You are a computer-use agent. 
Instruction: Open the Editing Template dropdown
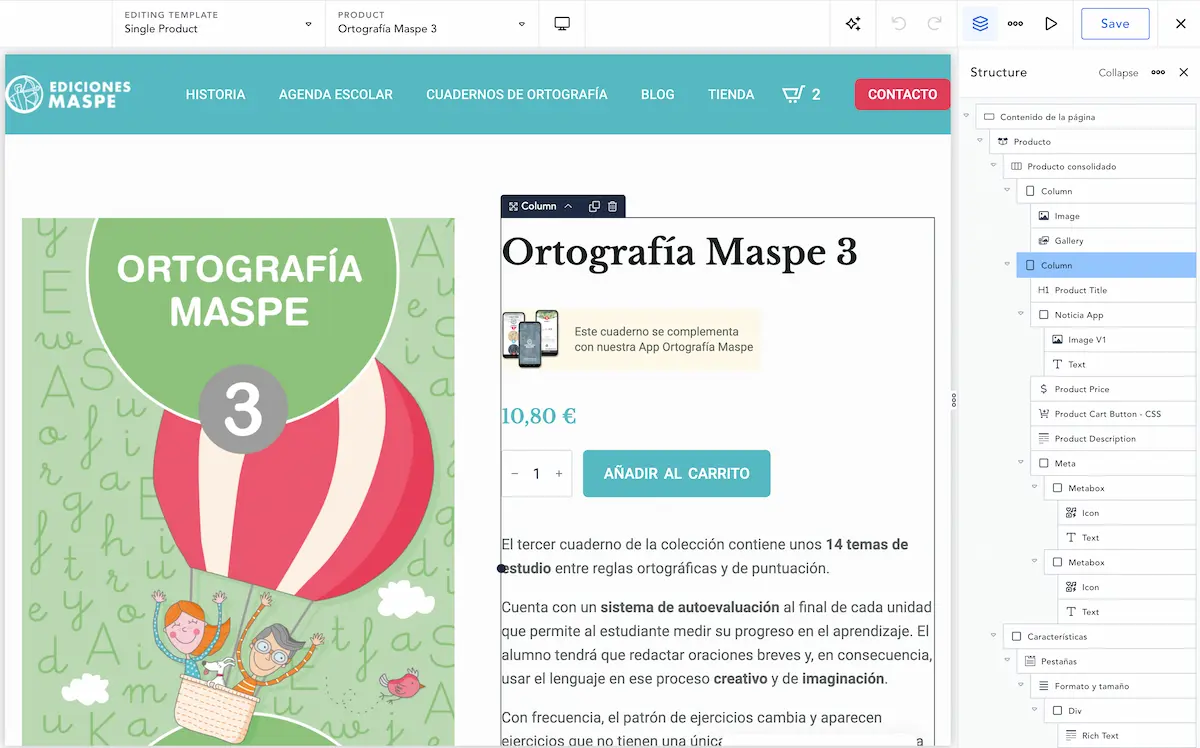tap(218, 23)
